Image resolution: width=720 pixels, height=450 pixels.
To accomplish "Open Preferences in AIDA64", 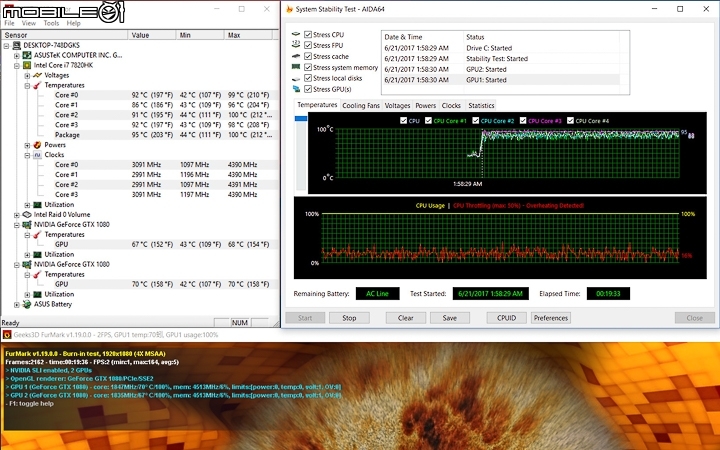I will tap(551, 318).
